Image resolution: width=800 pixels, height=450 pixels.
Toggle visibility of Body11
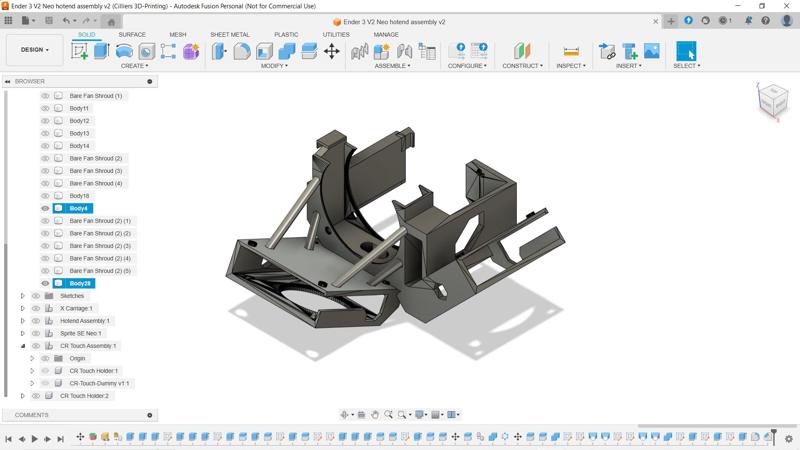(45, 108)
